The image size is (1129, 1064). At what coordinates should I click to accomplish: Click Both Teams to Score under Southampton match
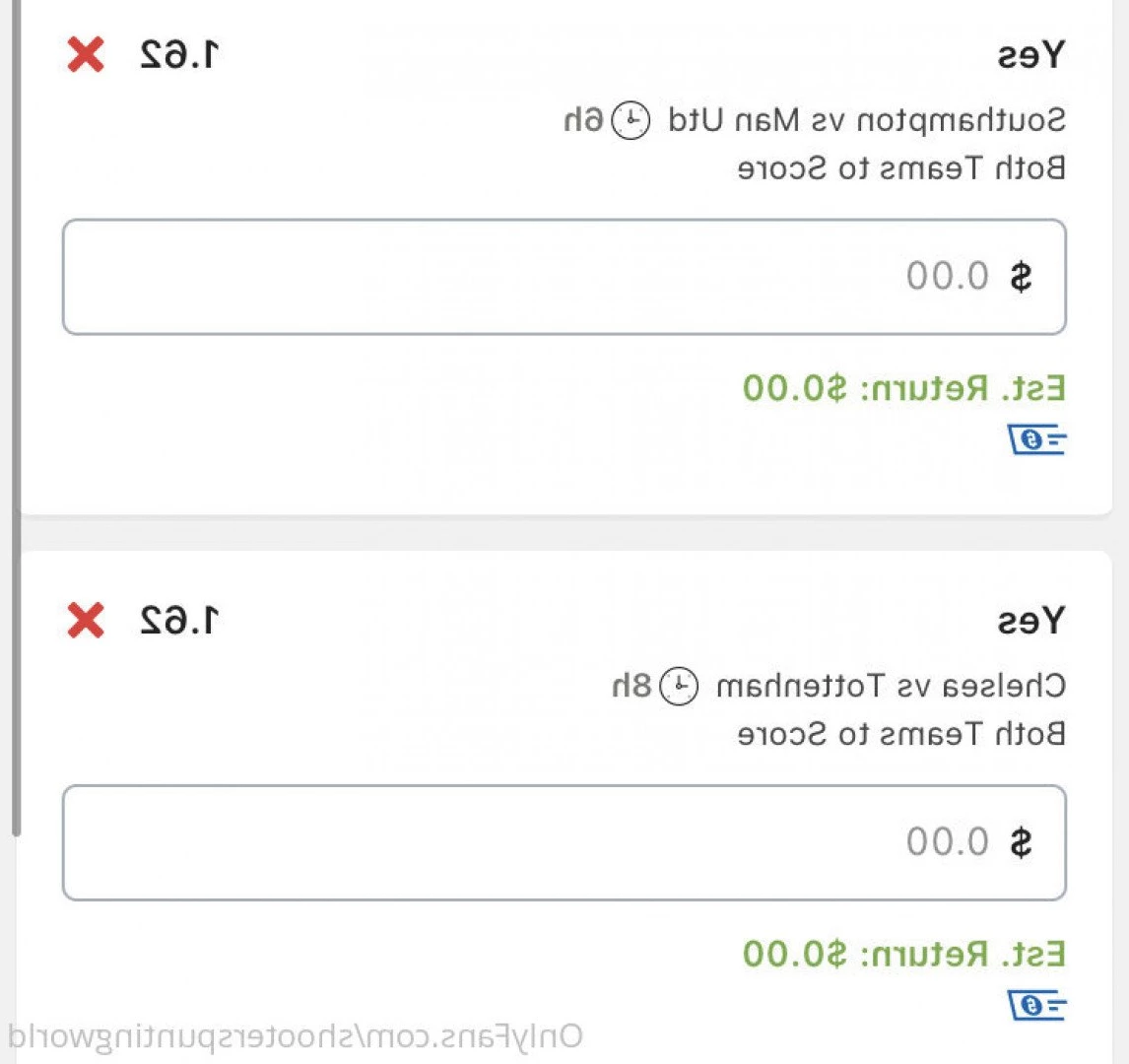[901, 168]
